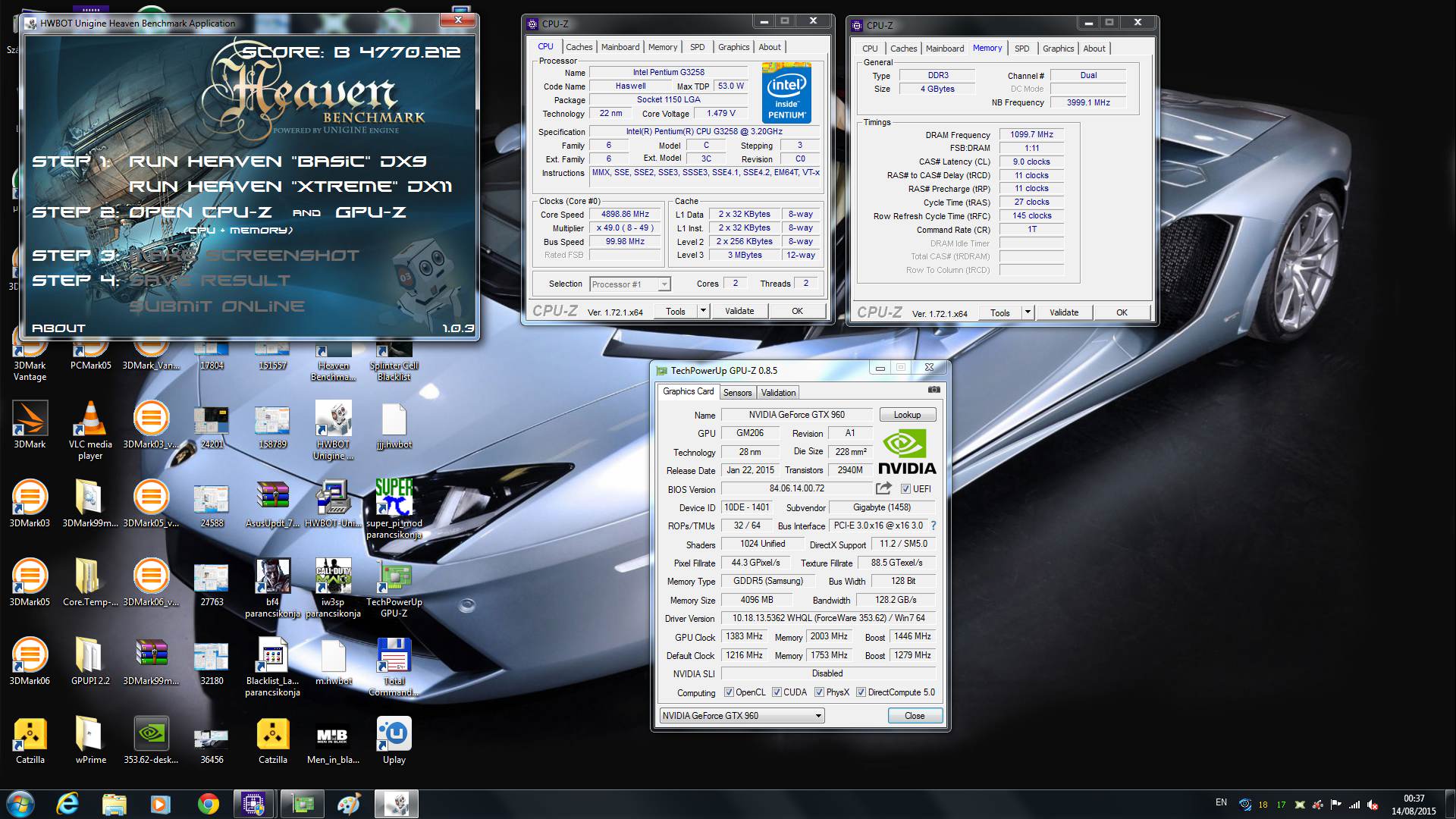Click Validate in CPU-Z CPU window
Image resolution: width=1456 pixels, height=819 pixels.
(739, 311)
